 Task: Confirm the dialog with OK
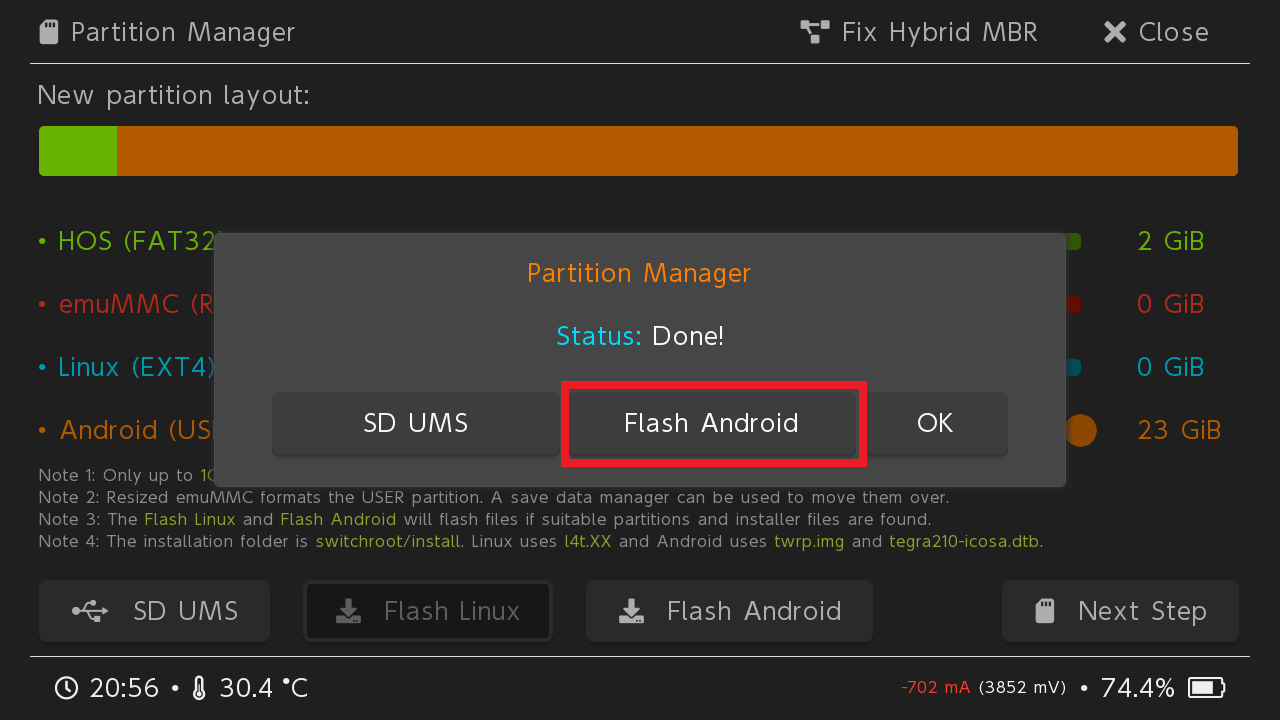point(935,423)
